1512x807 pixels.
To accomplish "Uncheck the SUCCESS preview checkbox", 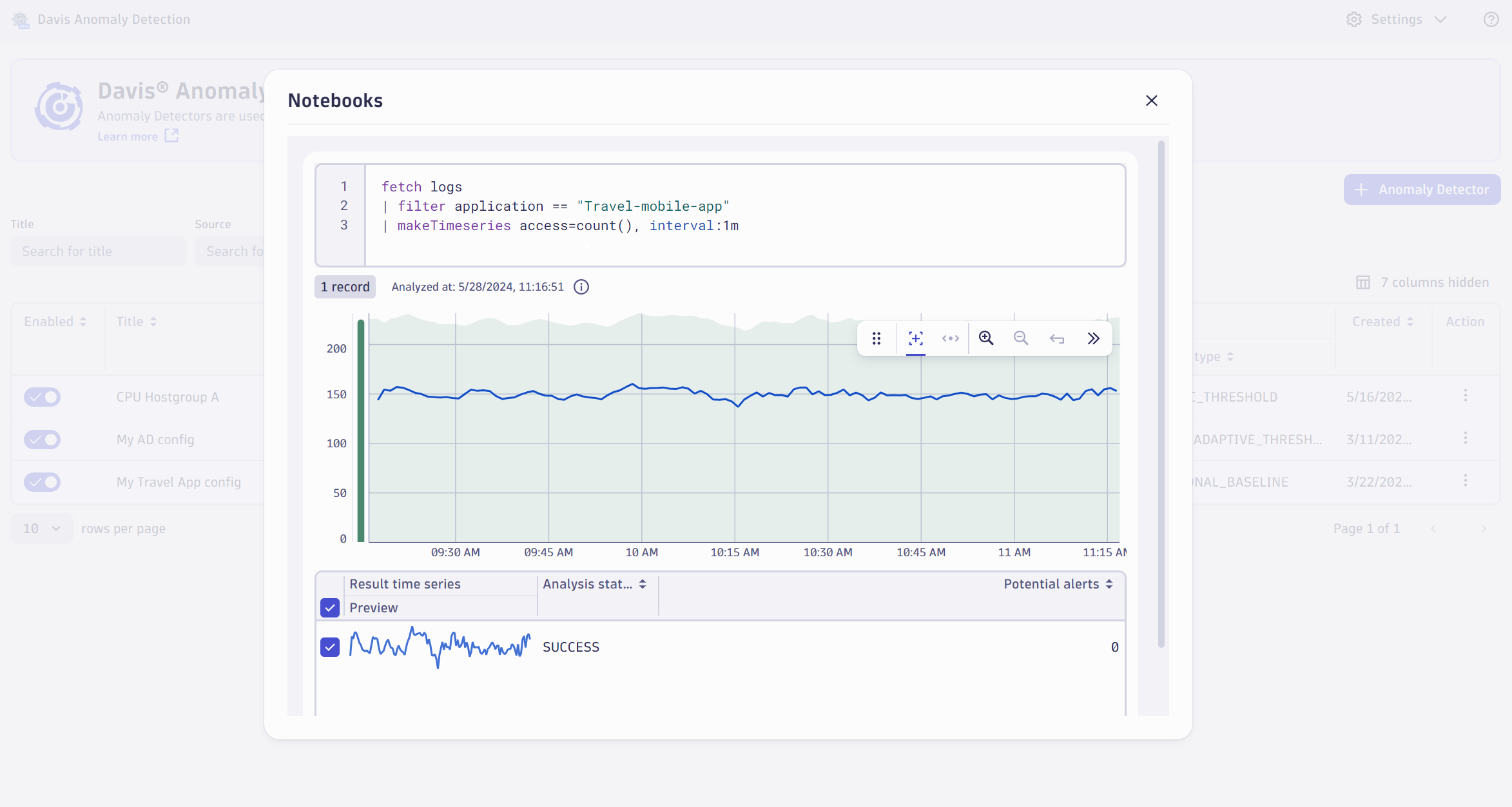I will (x=330, y=647).
